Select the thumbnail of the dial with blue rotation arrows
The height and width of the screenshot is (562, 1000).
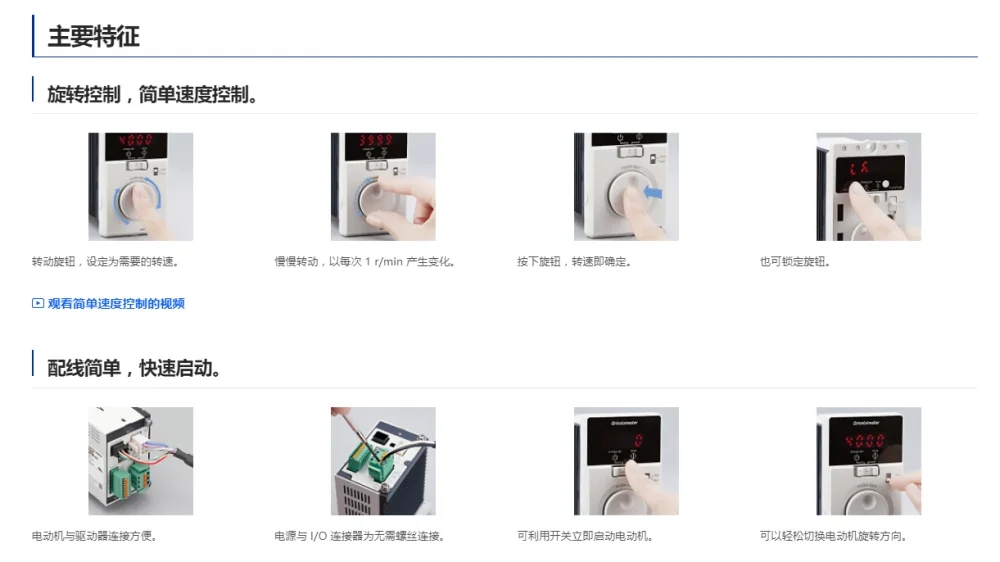tap(140, 187)
